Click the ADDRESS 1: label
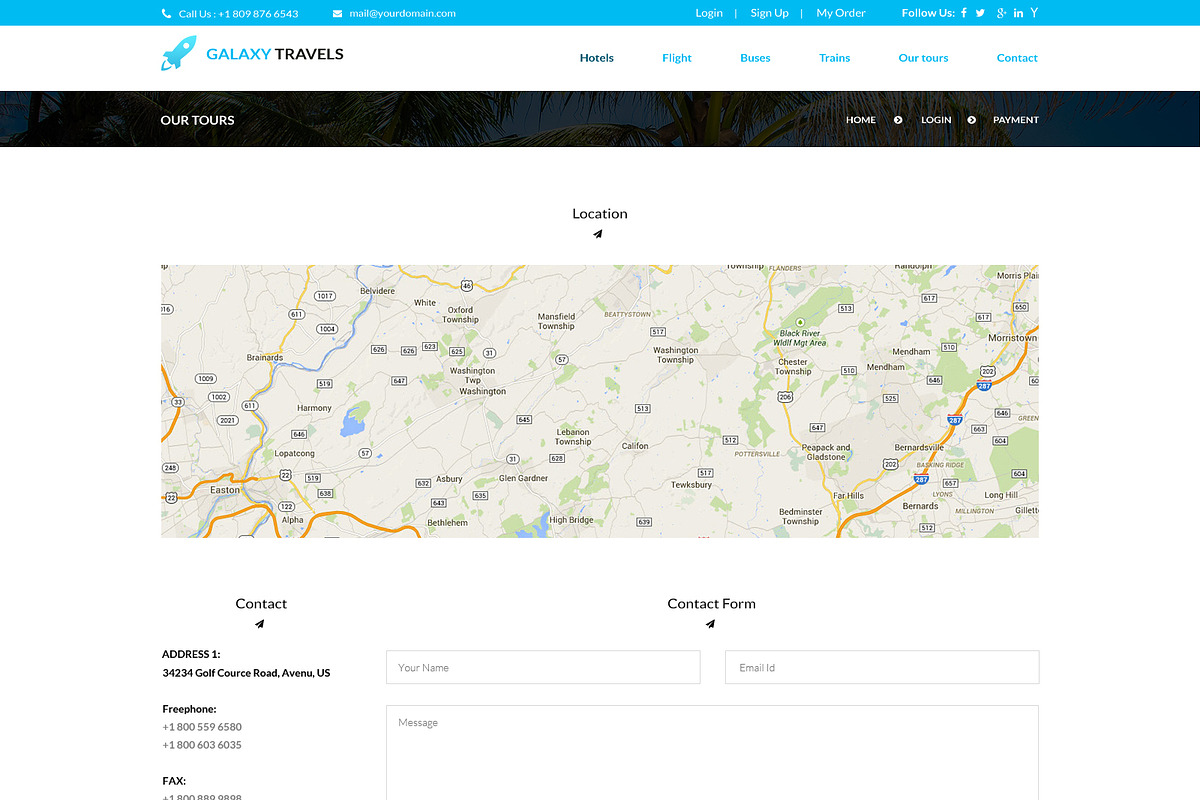Image resolution: width=1200 pixels, height=800 pixels. (x=191, y=654)
